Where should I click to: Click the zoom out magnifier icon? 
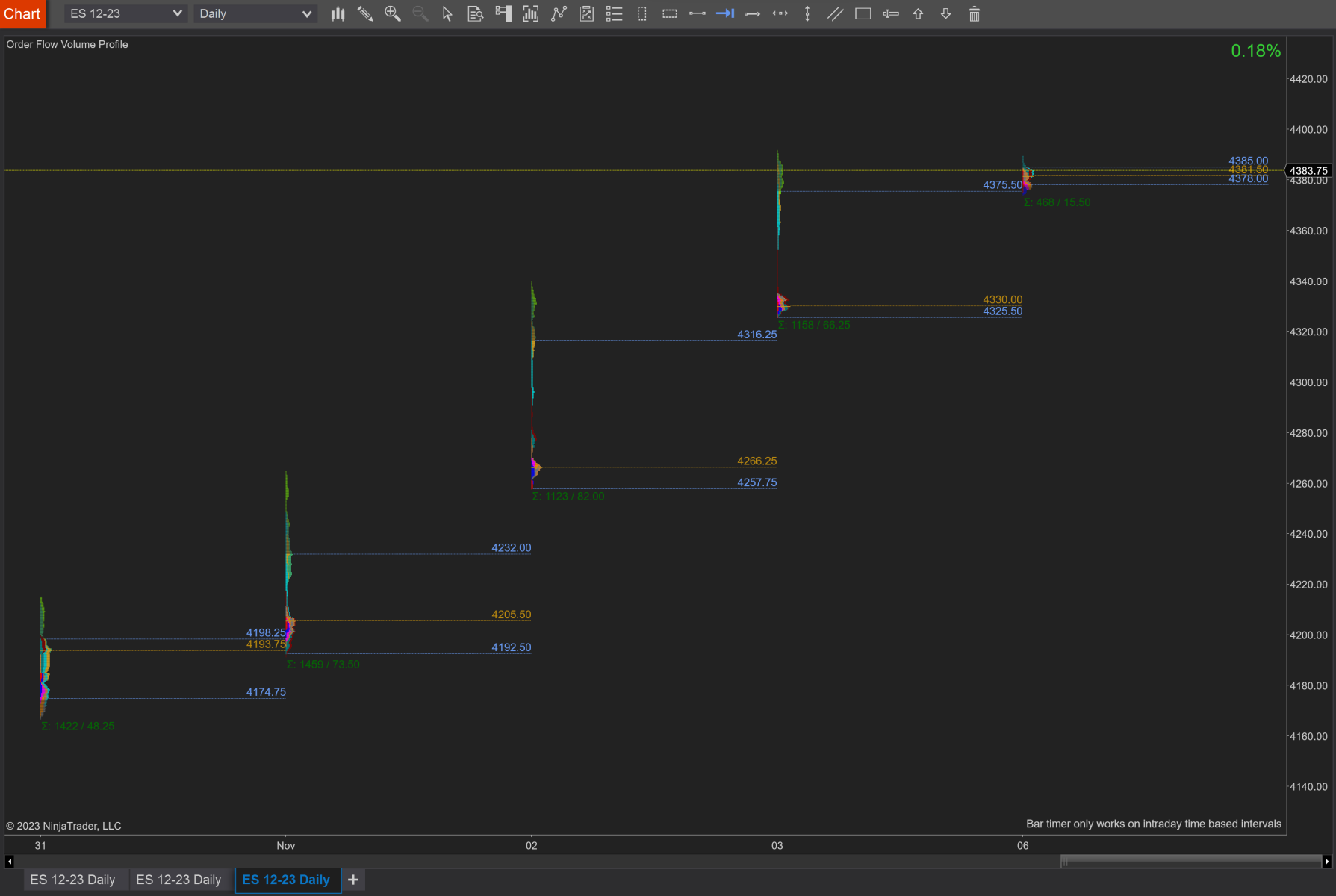pos(420,13)
